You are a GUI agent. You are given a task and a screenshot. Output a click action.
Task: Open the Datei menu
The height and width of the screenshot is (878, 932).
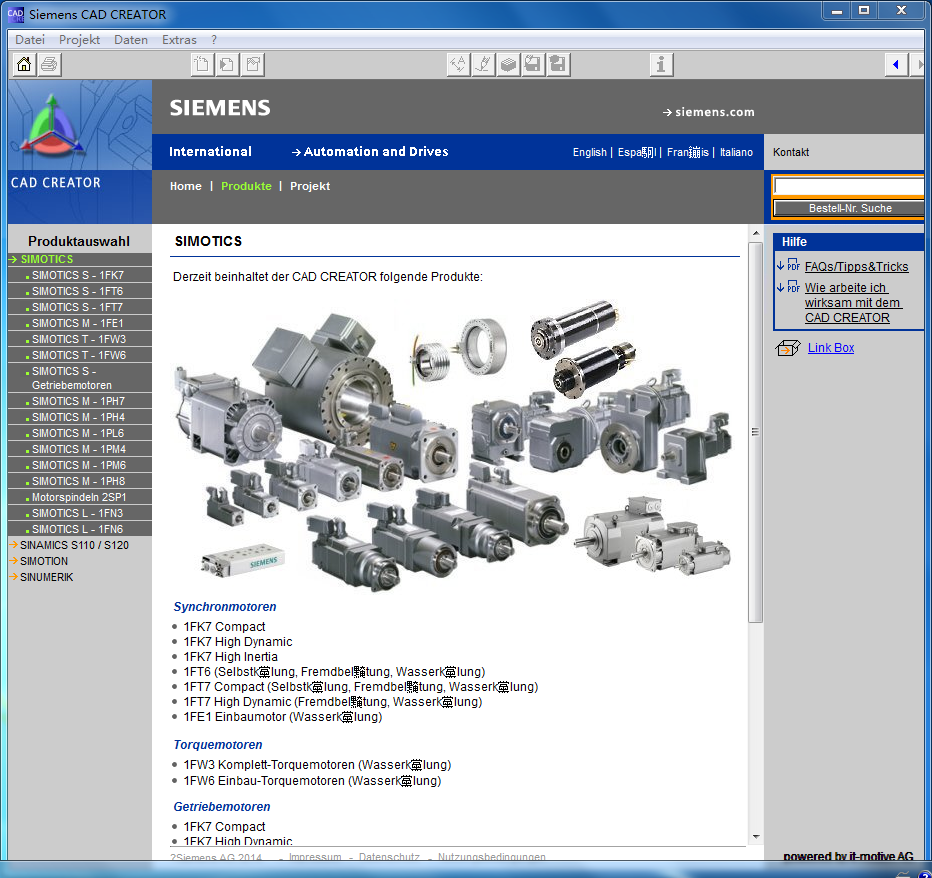tap(30, 40)
